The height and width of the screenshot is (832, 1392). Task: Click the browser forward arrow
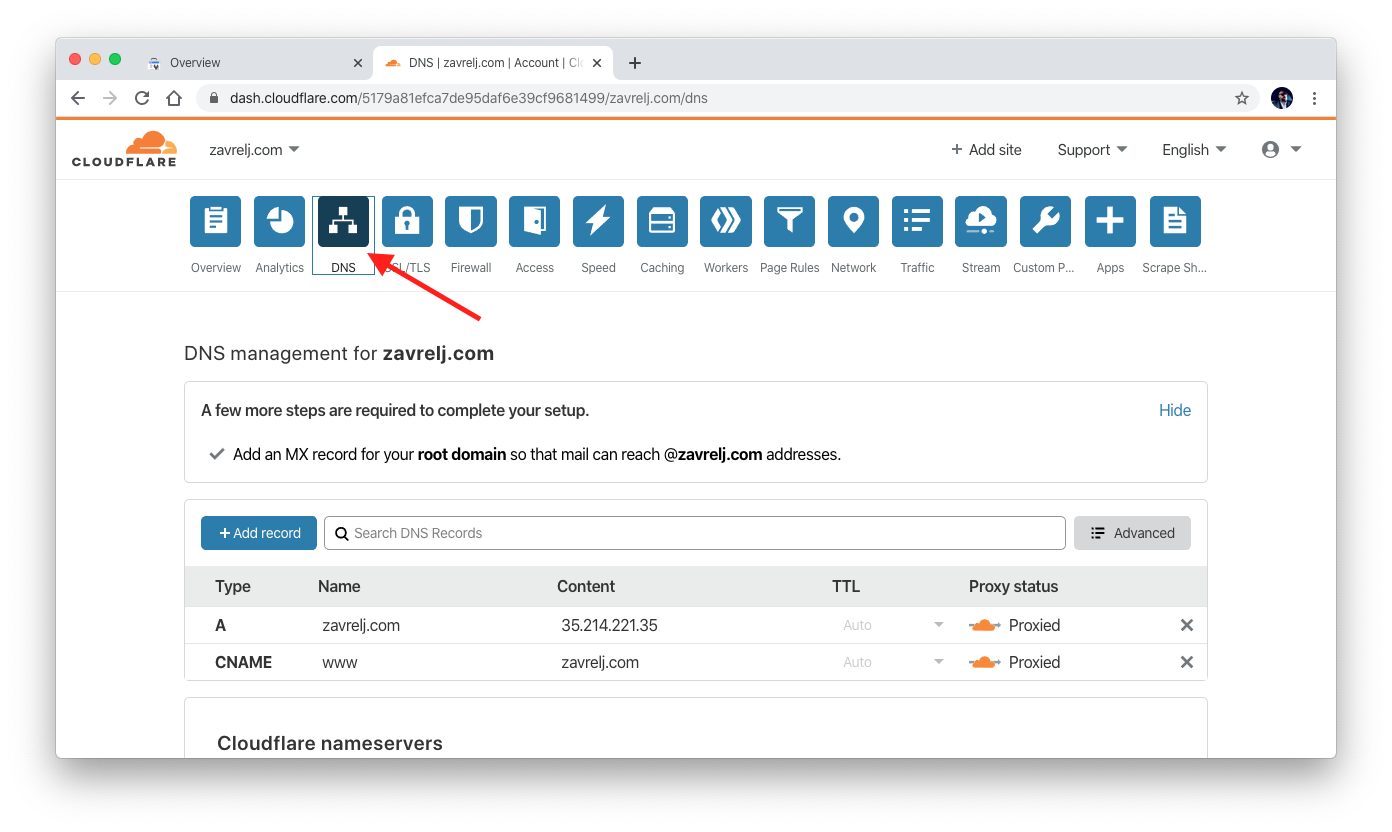[x=110, y=98]
